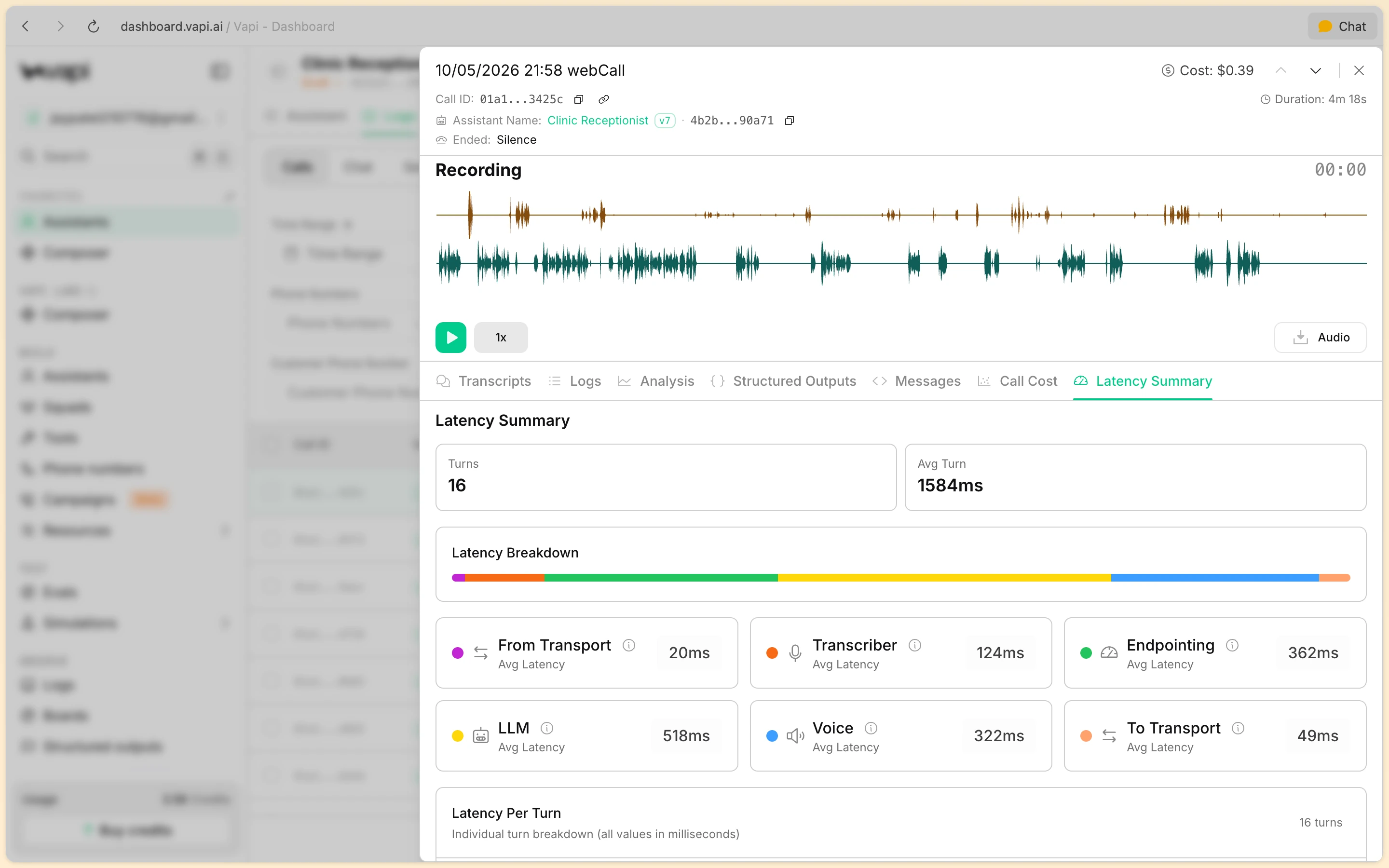The width and height of the screenshot is (1389, 868).
Task: Click the 322ms Voice latency value
Action: pos(999,736)
